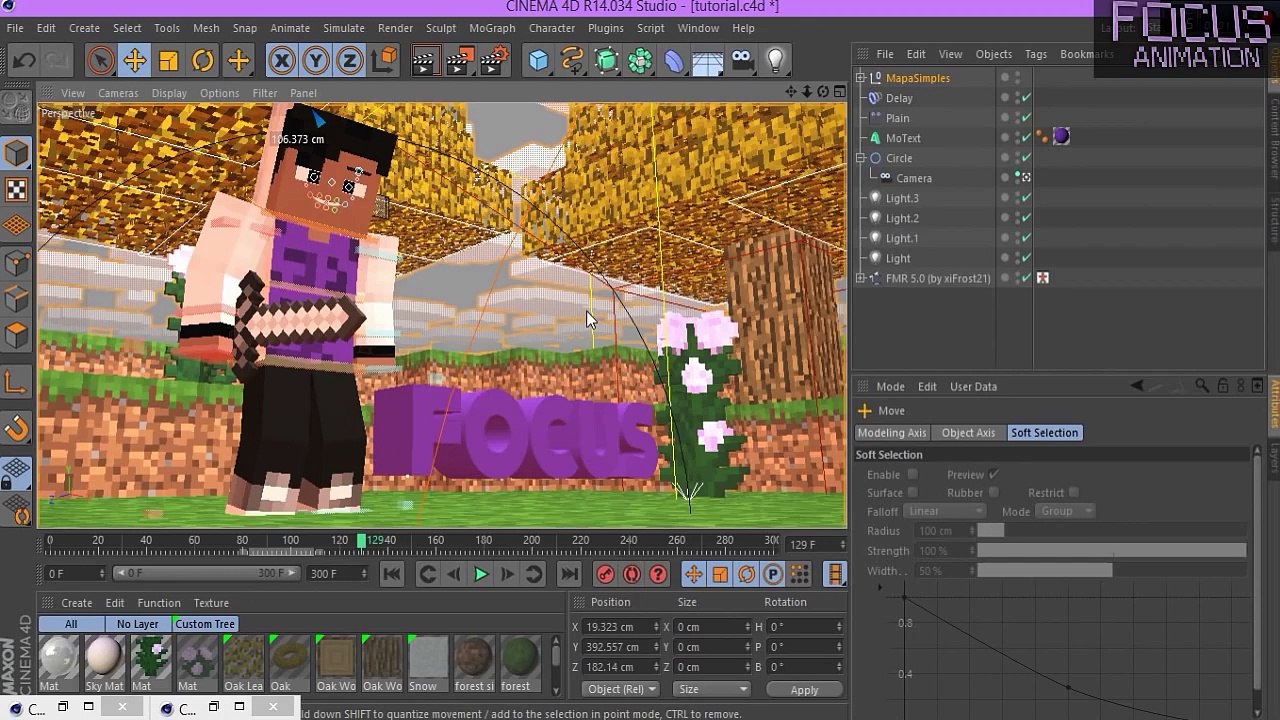Click the Undo arrow icon
Viewport: 1280px width, 720px height.
click(24, 61)
